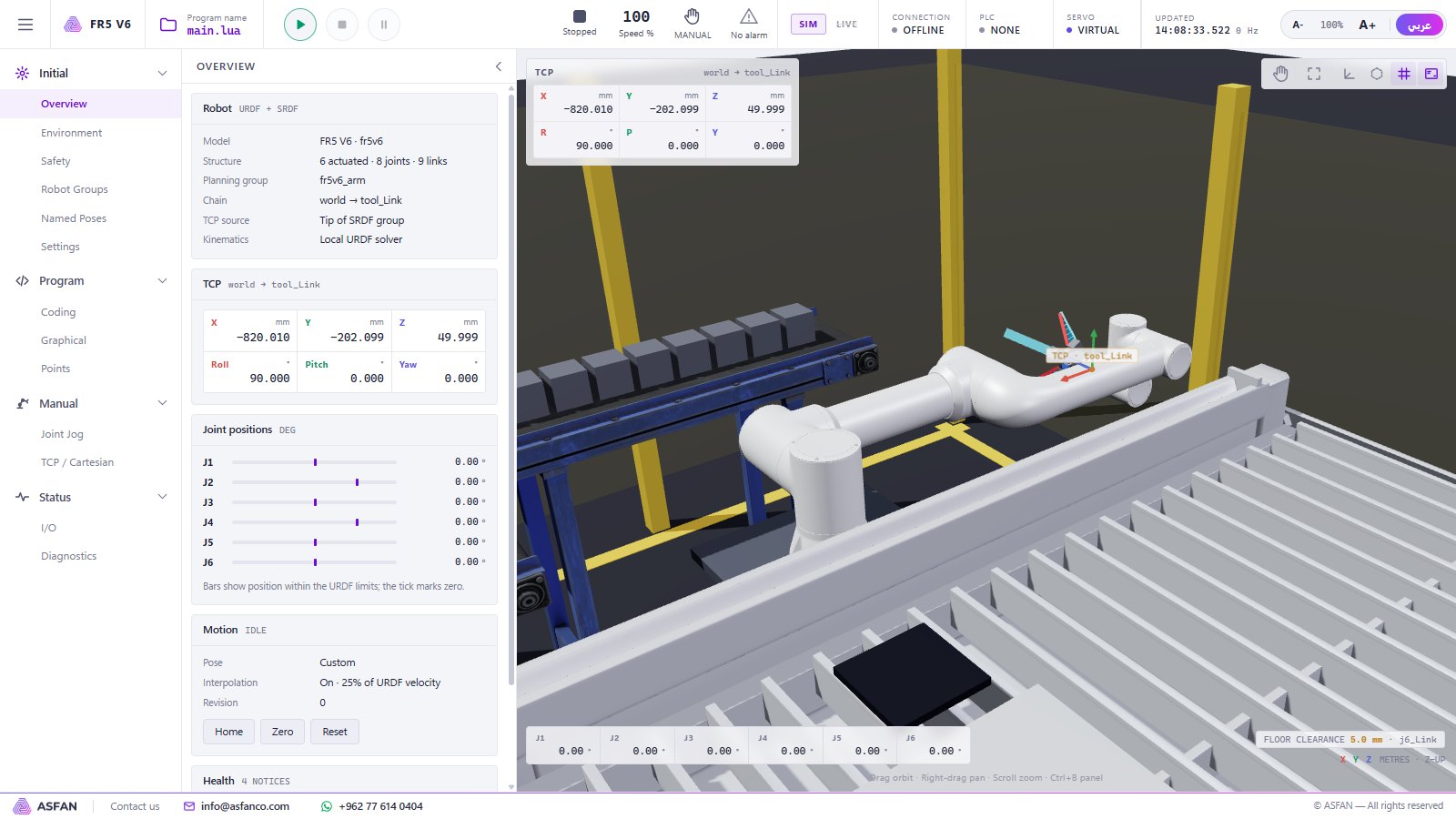Screen dimensions: 1456x819
Task: Collapse the Overview panel with chevron
Action: click(x=498, y=66)
